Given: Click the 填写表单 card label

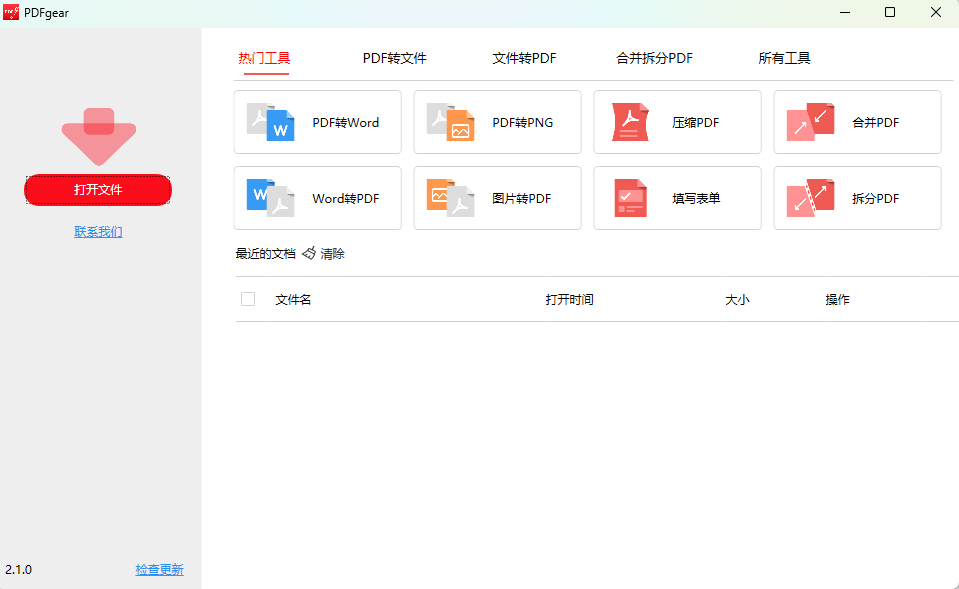Looking at the screenshot, I should click(696, 198).
